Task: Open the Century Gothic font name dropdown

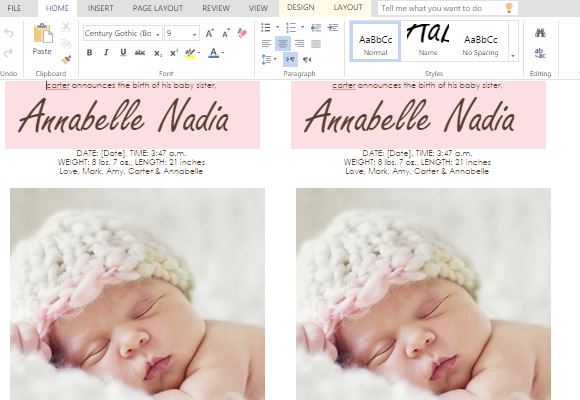Action: click(158, 35)
